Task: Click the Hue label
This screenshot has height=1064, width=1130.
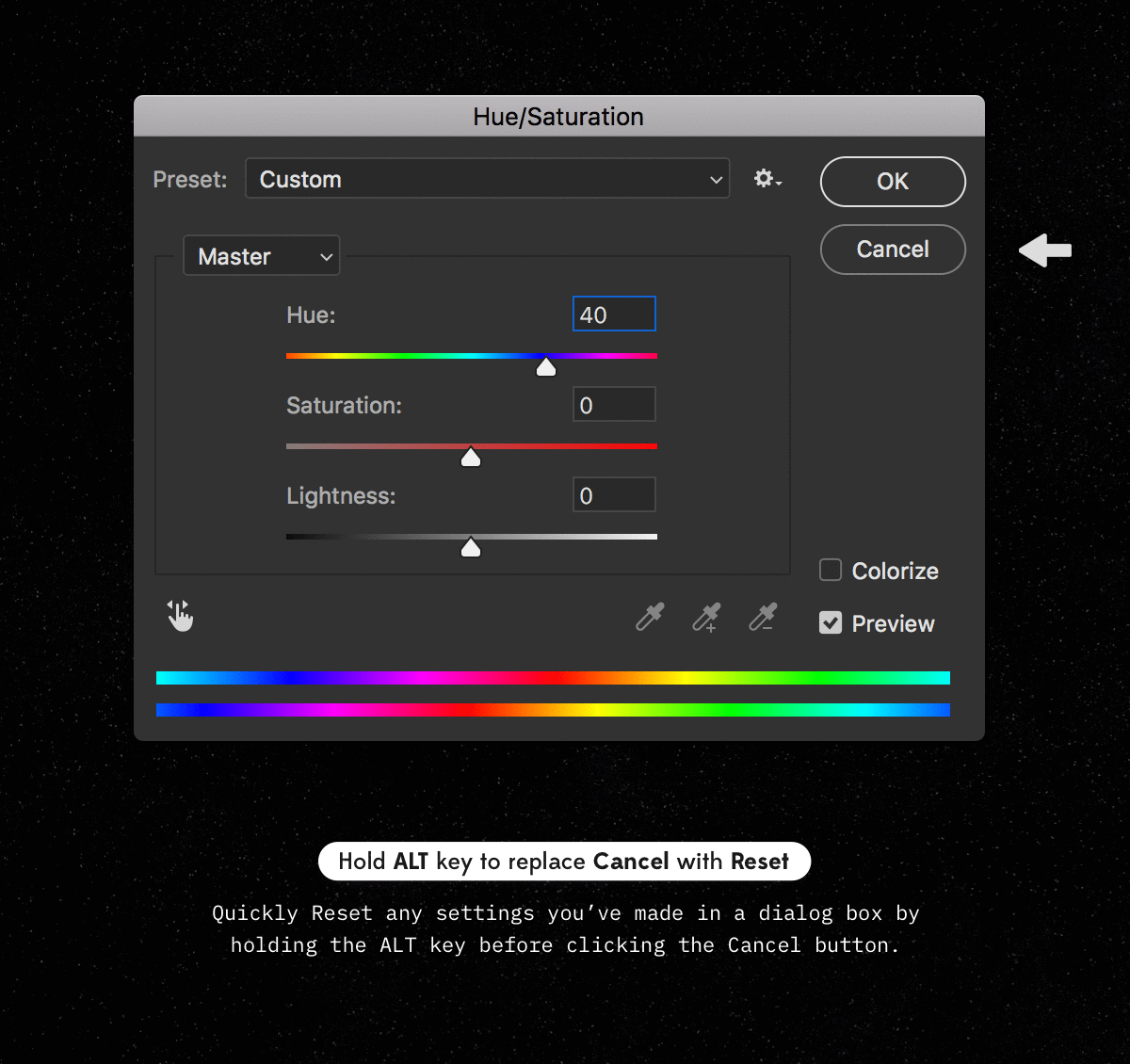Action: [x=311, y=315]
